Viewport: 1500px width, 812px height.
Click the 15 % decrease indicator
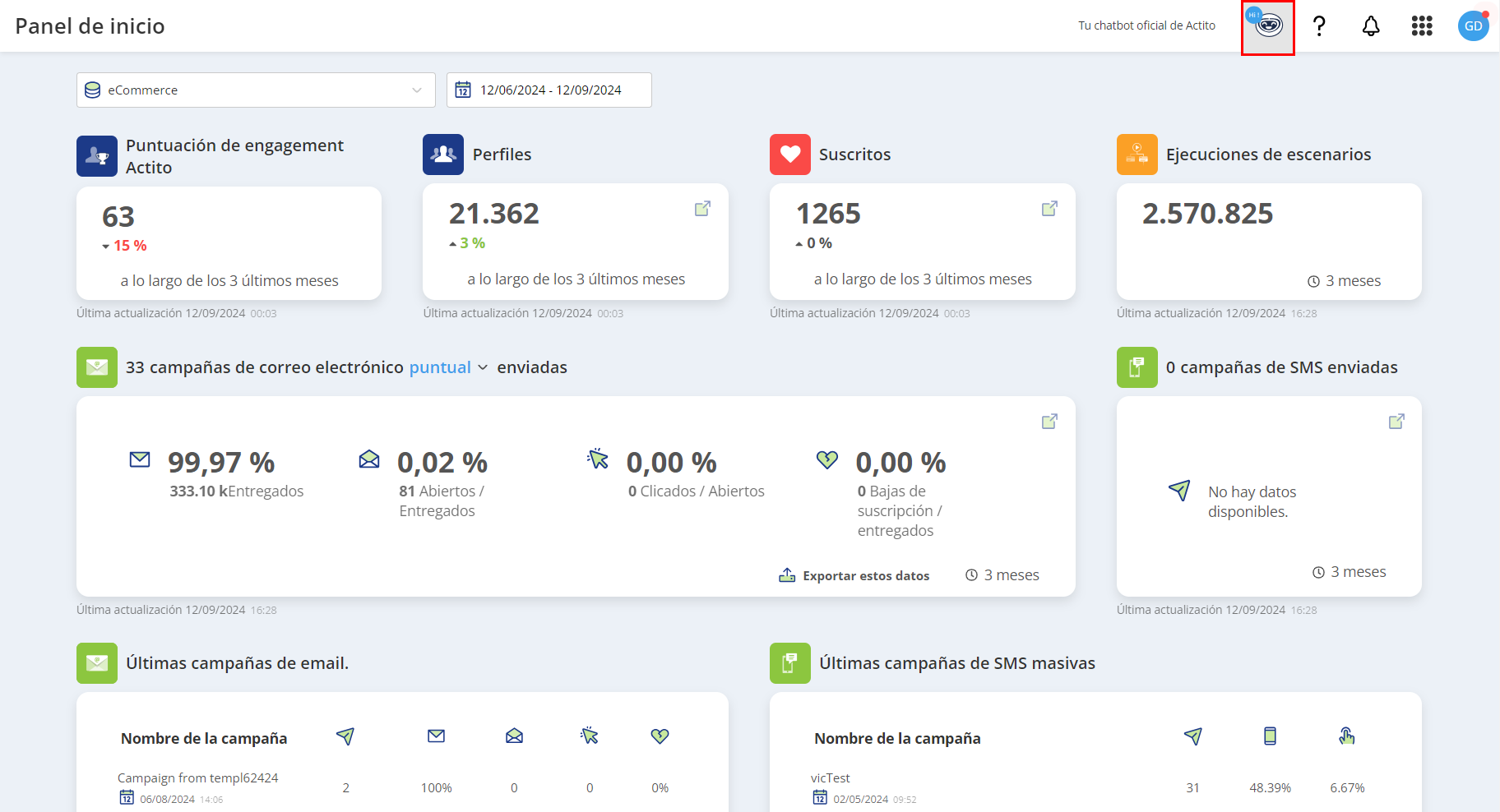(x=124, y=246)
